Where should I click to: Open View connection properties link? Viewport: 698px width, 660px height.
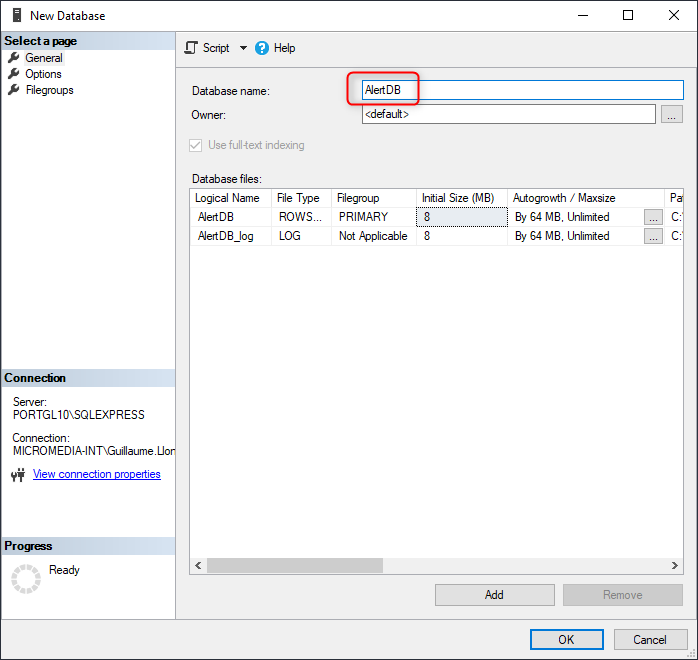coord(96,474)
